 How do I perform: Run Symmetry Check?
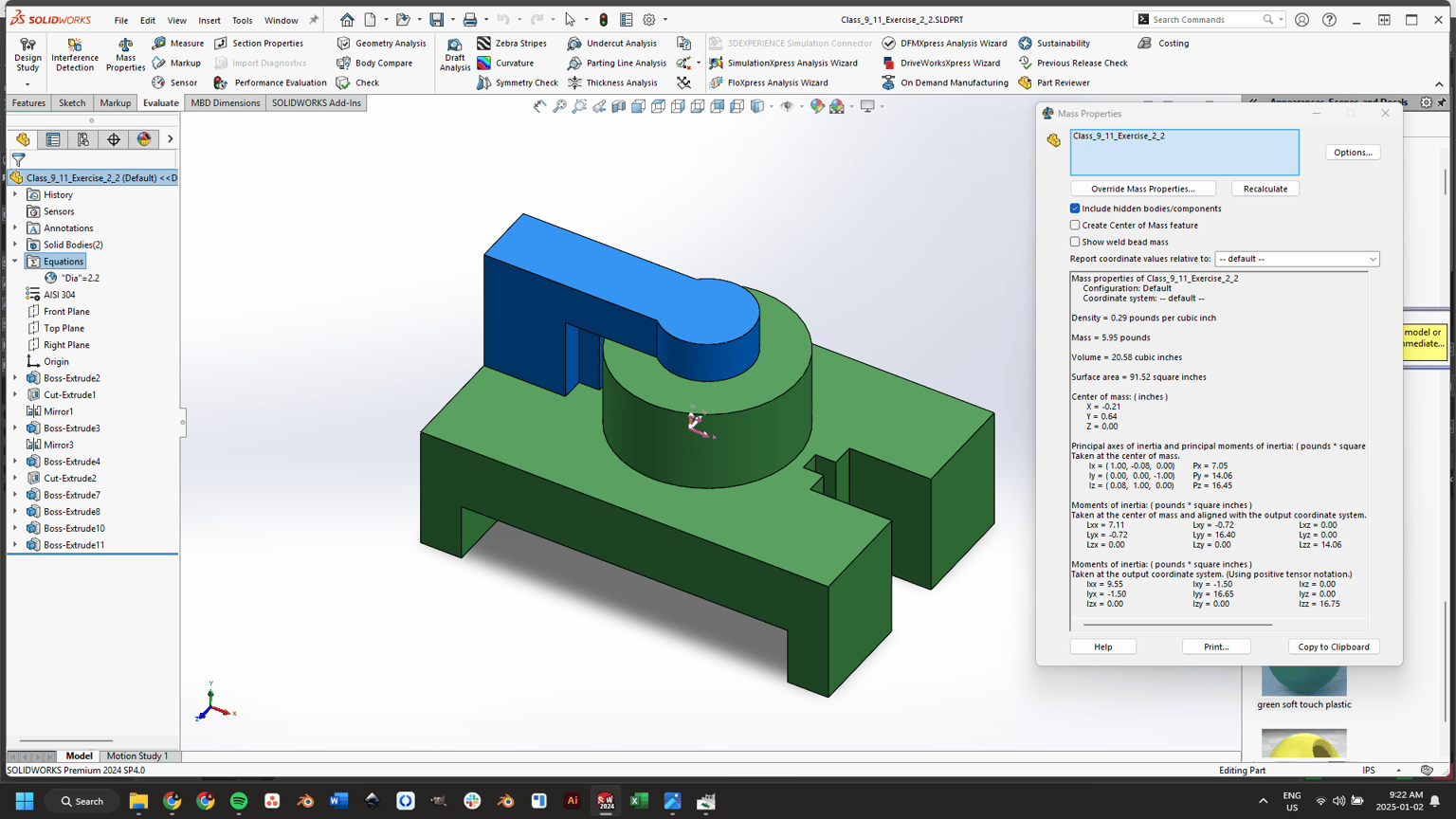click(x=518, y=82)
